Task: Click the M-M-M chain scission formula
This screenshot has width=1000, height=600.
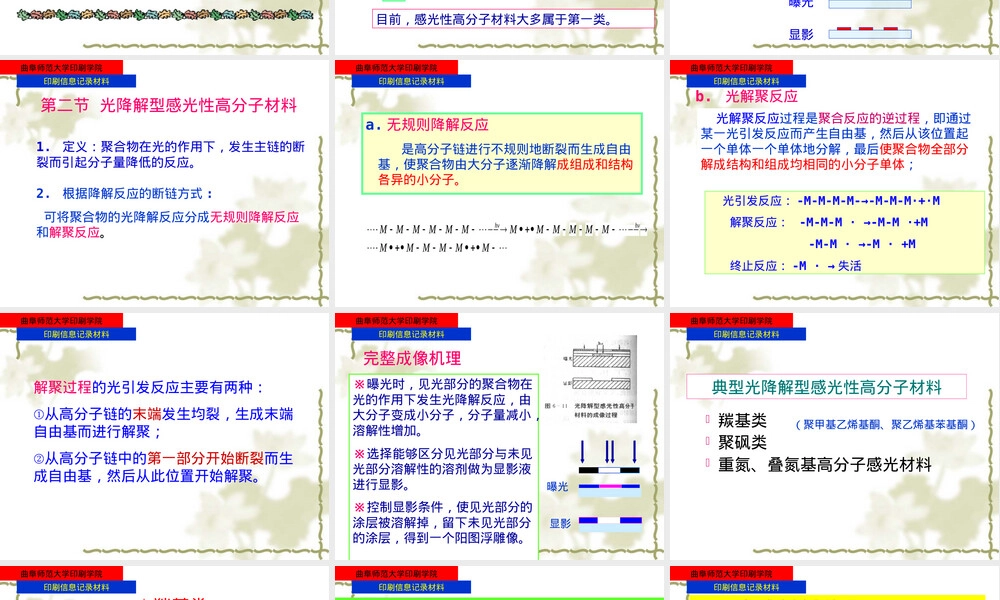Action: click(x=507, y=237)
